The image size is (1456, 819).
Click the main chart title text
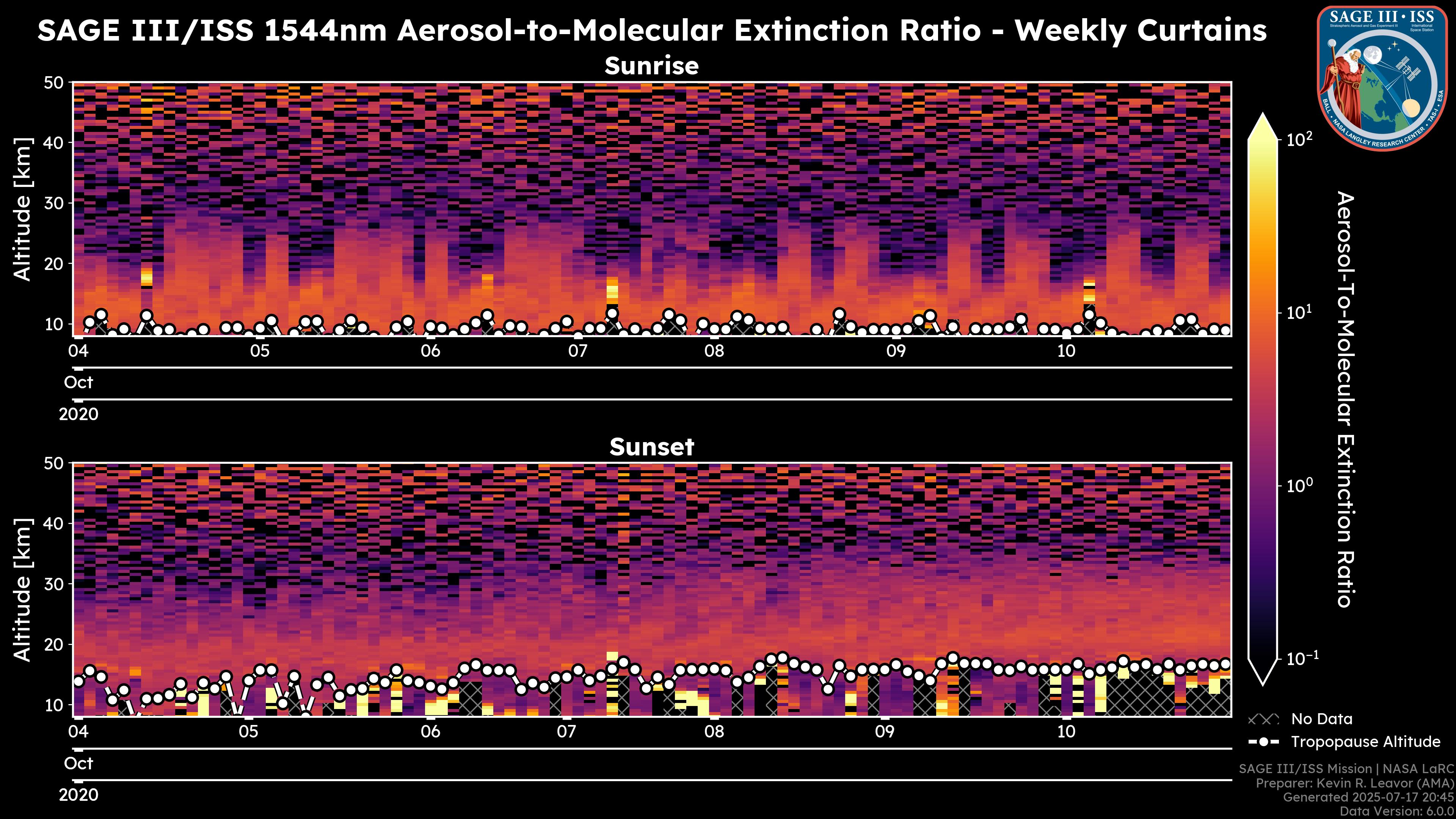tap(651, 30)
